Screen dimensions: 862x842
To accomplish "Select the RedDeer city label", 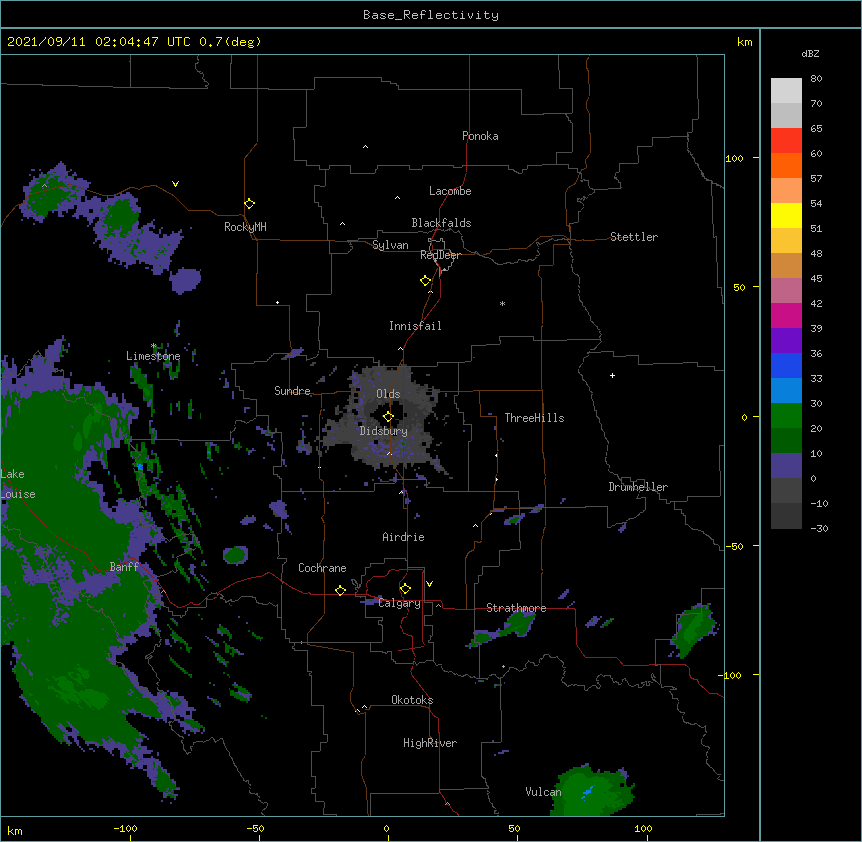I will coord(440,255).
